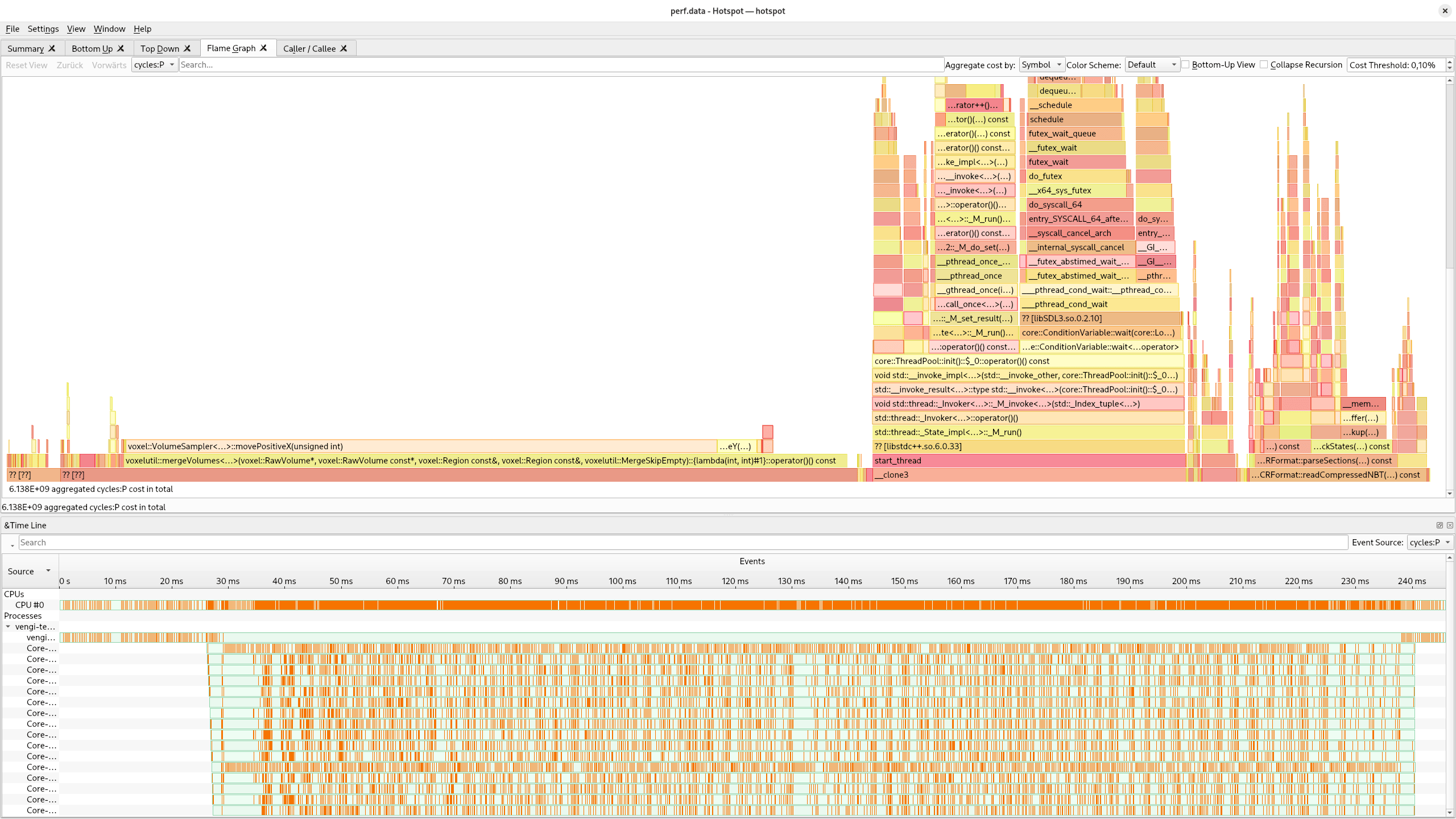Close the Flame Graph tab with its X icon

point(263,48)
